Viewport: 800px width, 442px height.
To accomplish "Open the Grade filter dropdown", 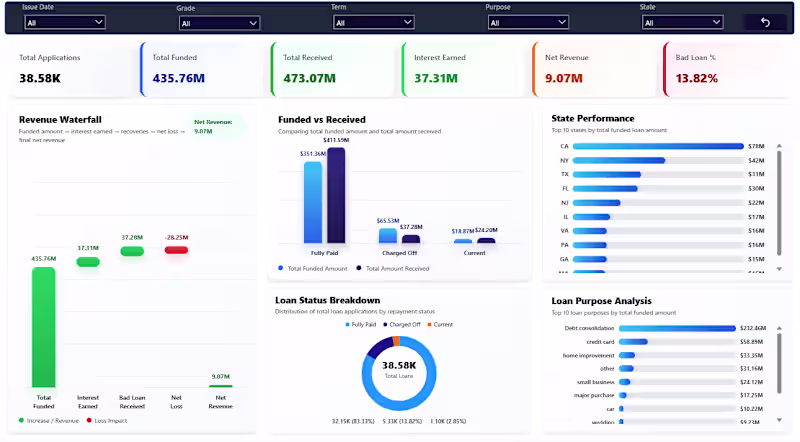I will 219,23.
